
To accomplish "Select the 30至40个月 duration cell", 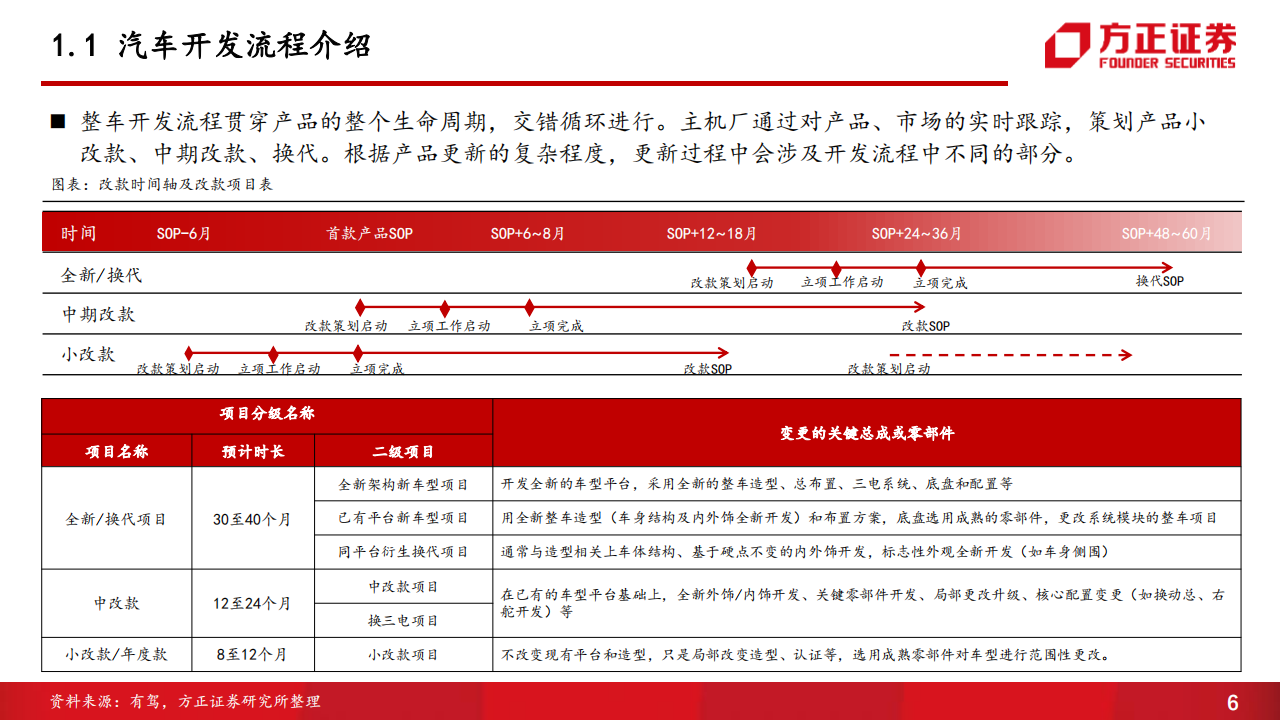I will [x=252, y=519].
